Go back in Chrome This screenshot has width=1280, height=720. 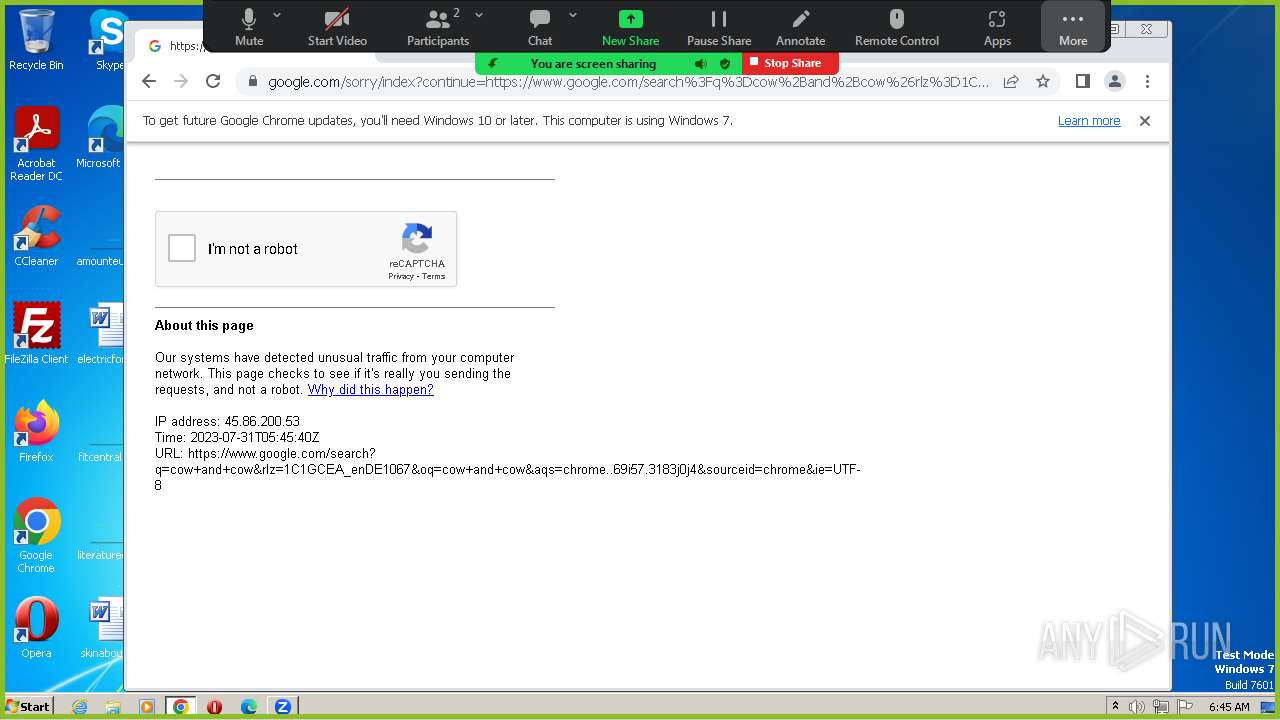149,82
